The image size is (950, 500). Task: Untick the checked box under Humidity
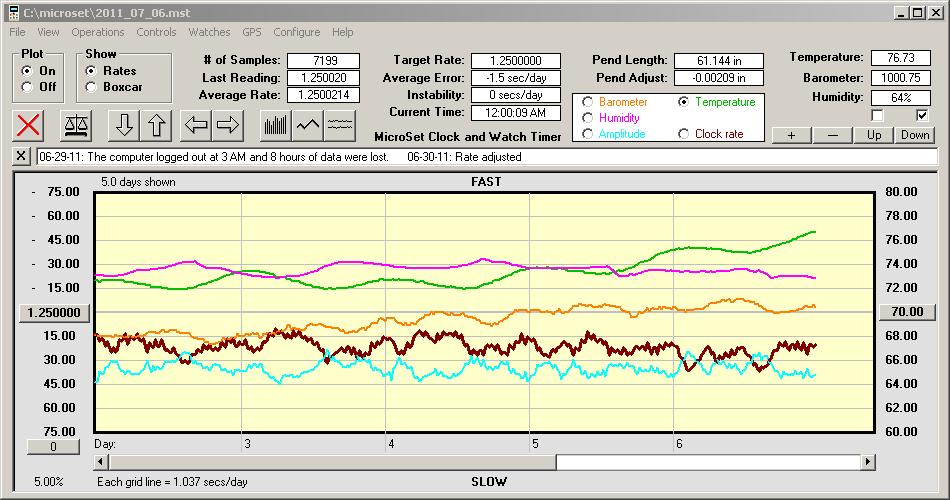click(x=922, y=115)
